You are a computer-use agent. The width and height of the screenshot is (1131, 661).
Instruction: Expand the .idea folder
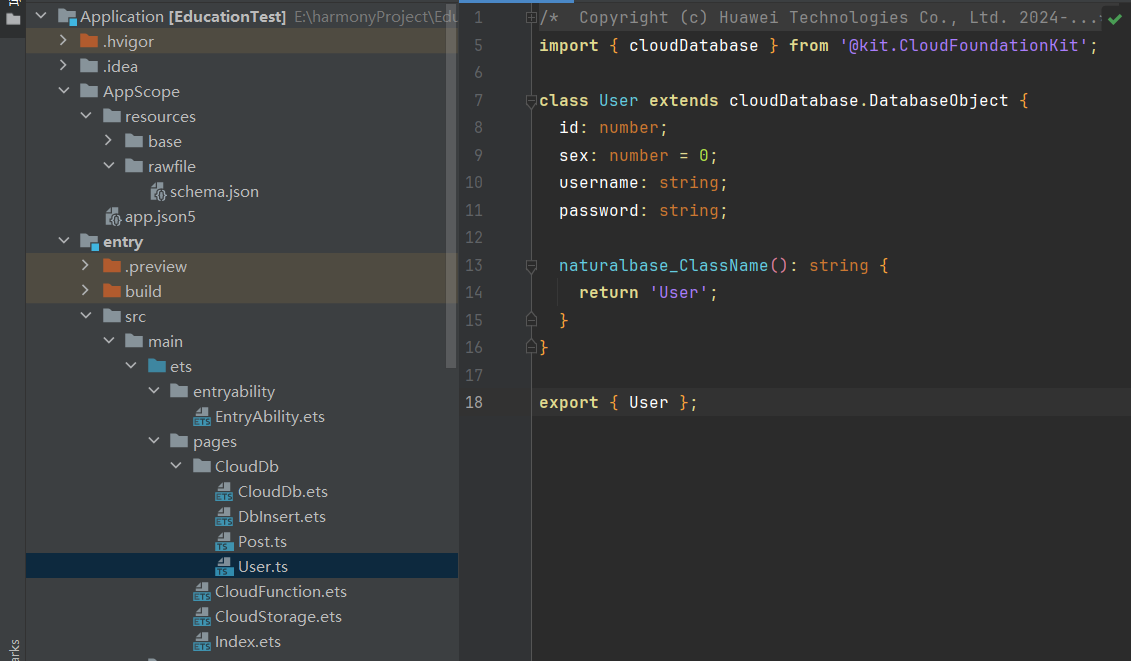click(63, 66)
